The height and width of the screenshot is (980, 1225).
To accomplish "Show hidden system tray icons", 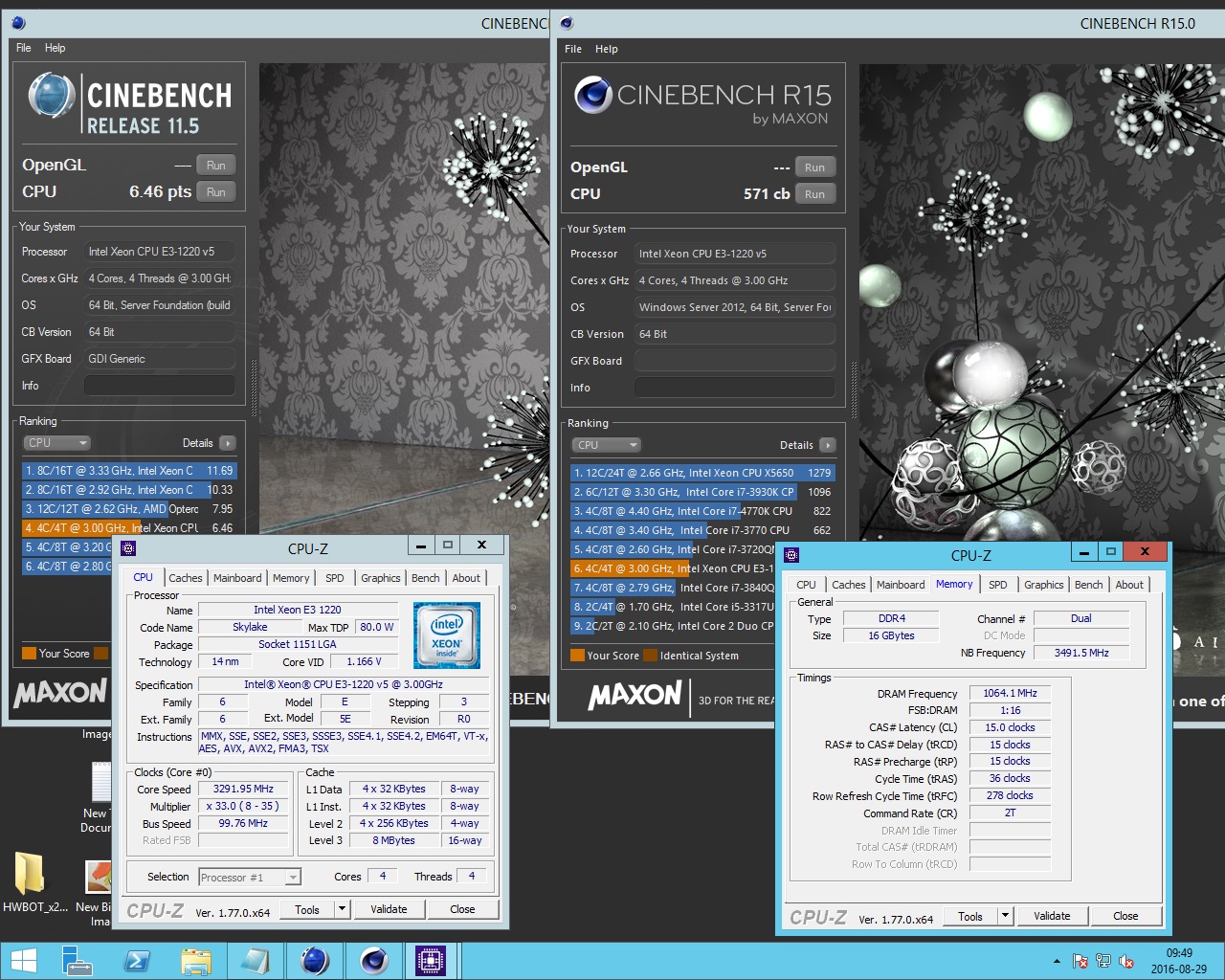I will coord(1057,962).
